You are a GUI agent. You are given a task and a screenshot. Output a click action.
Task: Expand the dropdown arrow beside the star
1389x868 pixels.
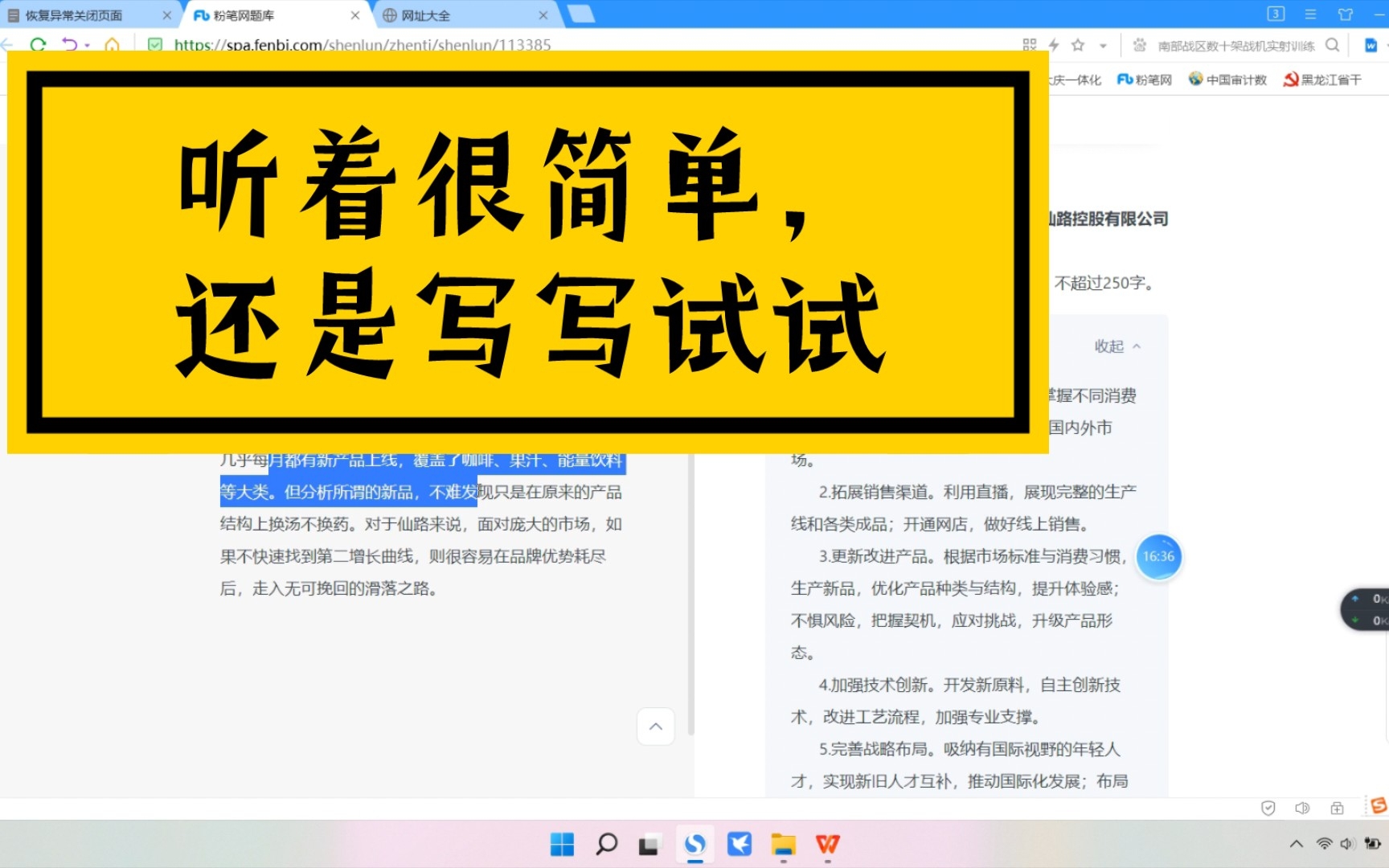(x=1103, y=46)
